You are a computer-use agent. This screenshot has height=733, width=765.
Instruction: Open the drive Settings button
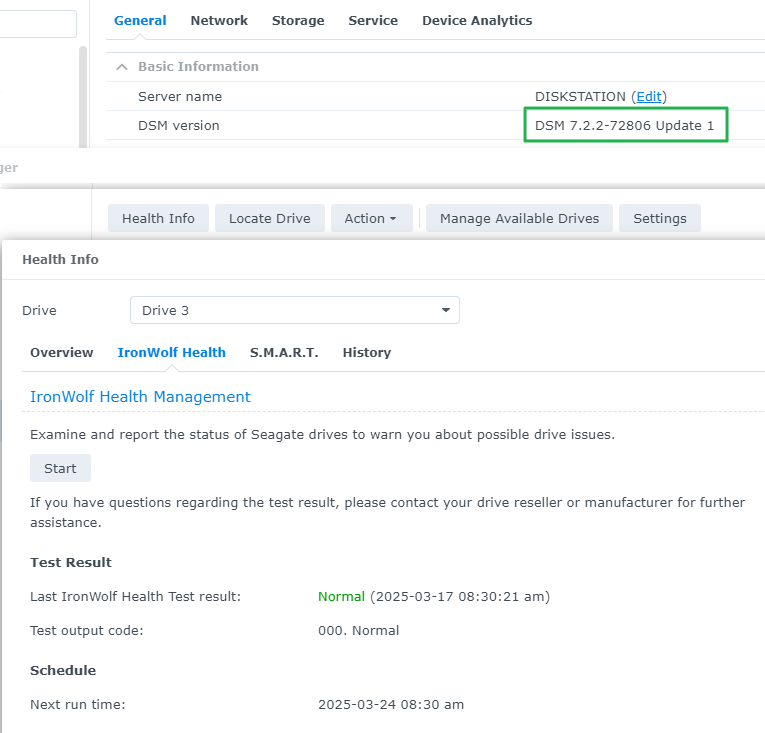click(659, 218)
